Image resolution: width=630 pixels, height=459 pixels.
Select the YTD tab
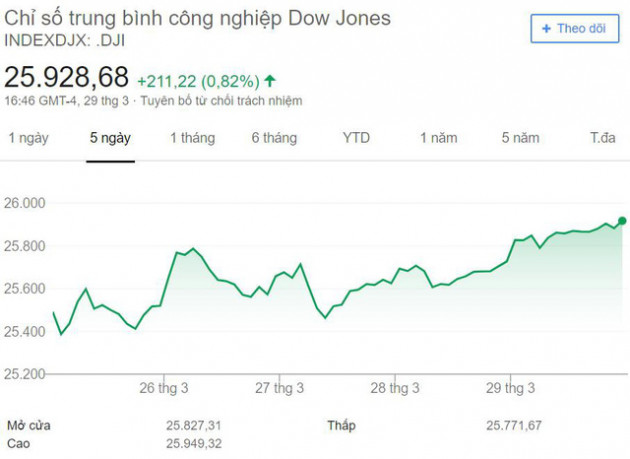pos(356,138)
